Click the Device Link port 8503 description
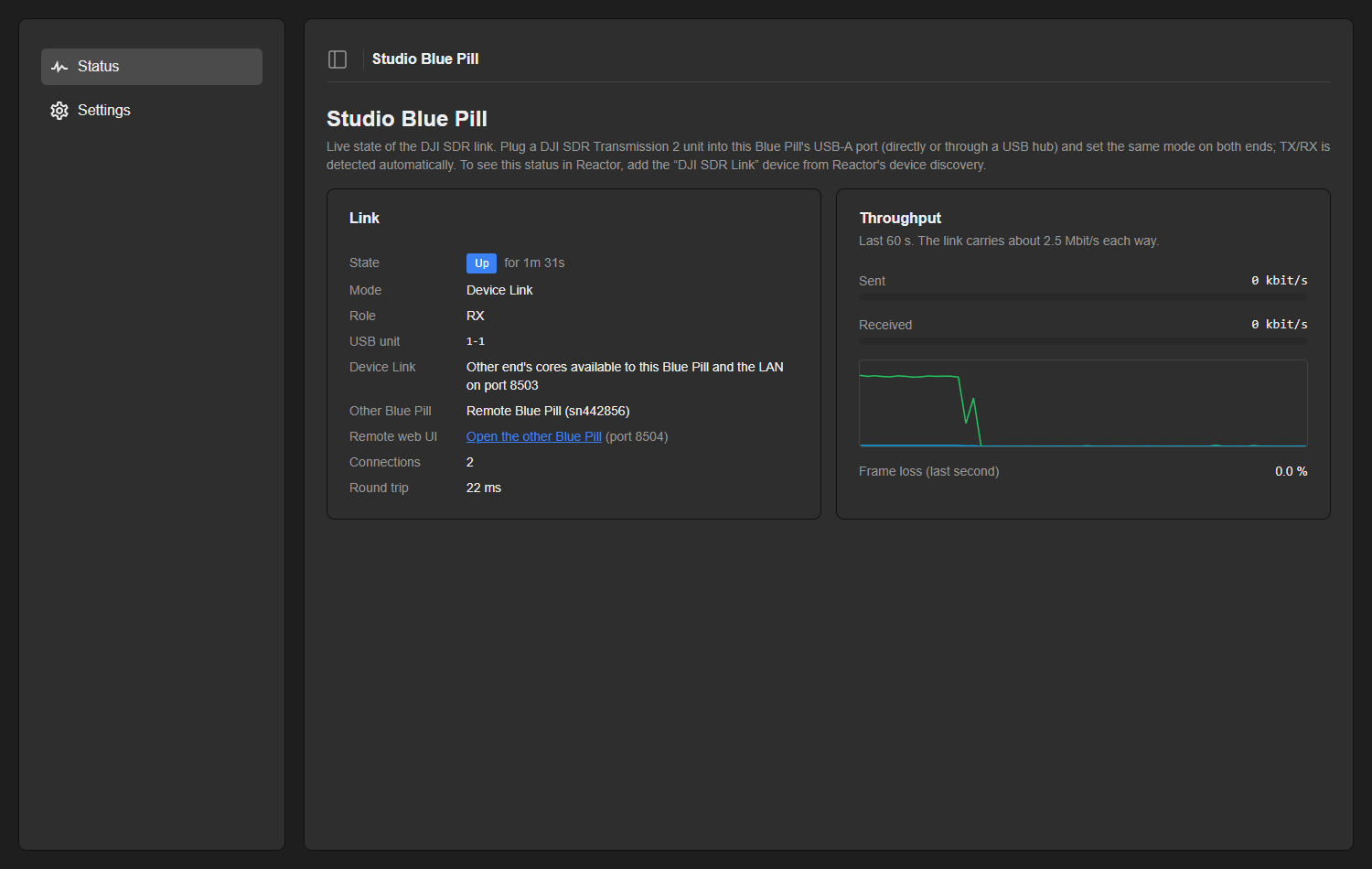Screen dimensions: 1372x869 (625, 376)
